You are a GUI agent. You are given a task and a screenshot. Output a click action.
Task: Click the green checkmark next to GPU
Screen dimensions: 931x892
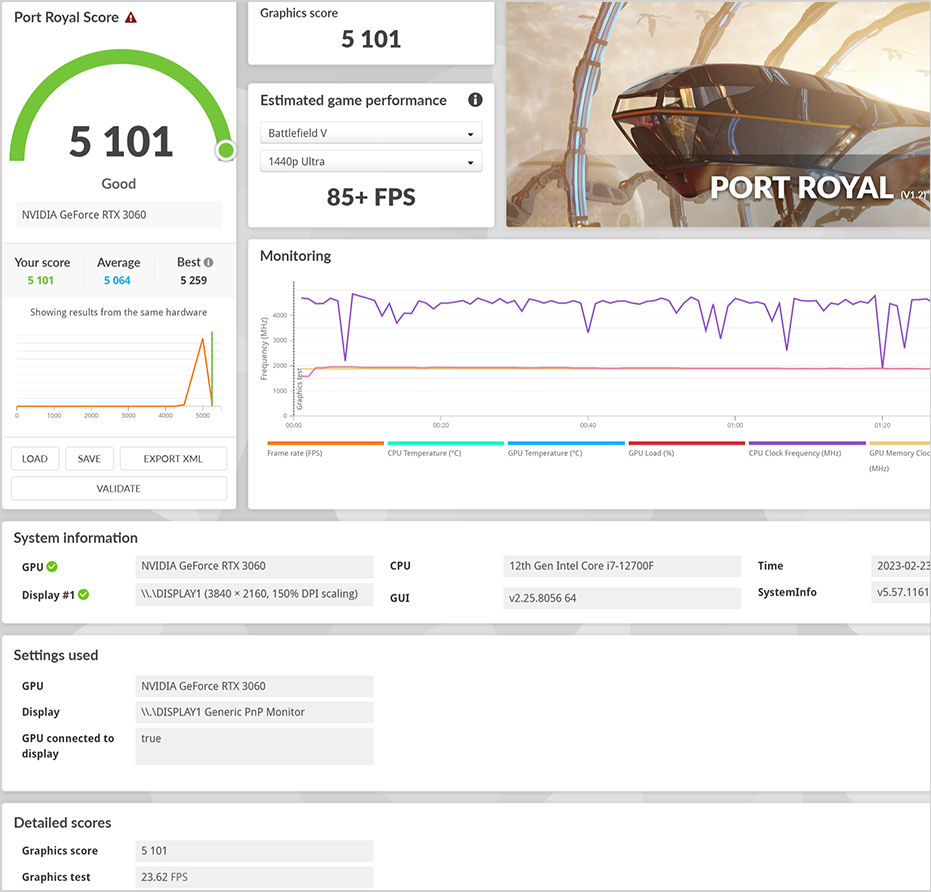[x=52, y=567]
